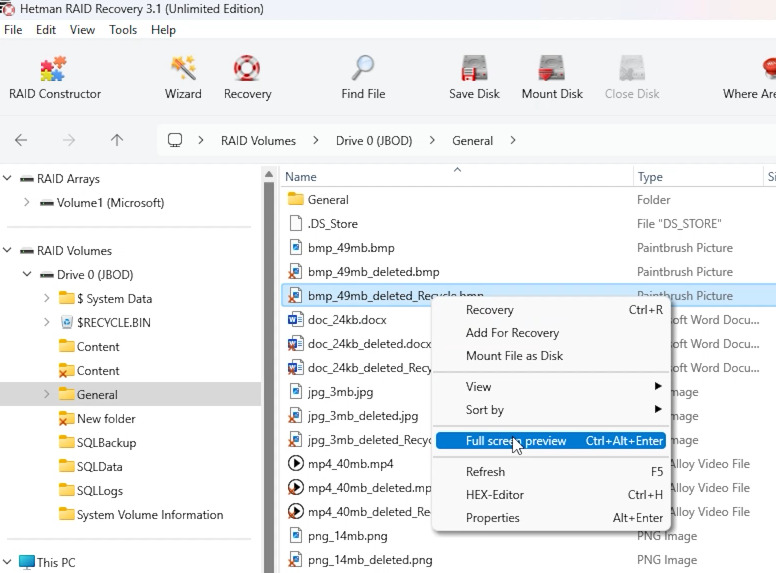
Task: Click the .DS_Store file icon
Action: pos(295,224)
